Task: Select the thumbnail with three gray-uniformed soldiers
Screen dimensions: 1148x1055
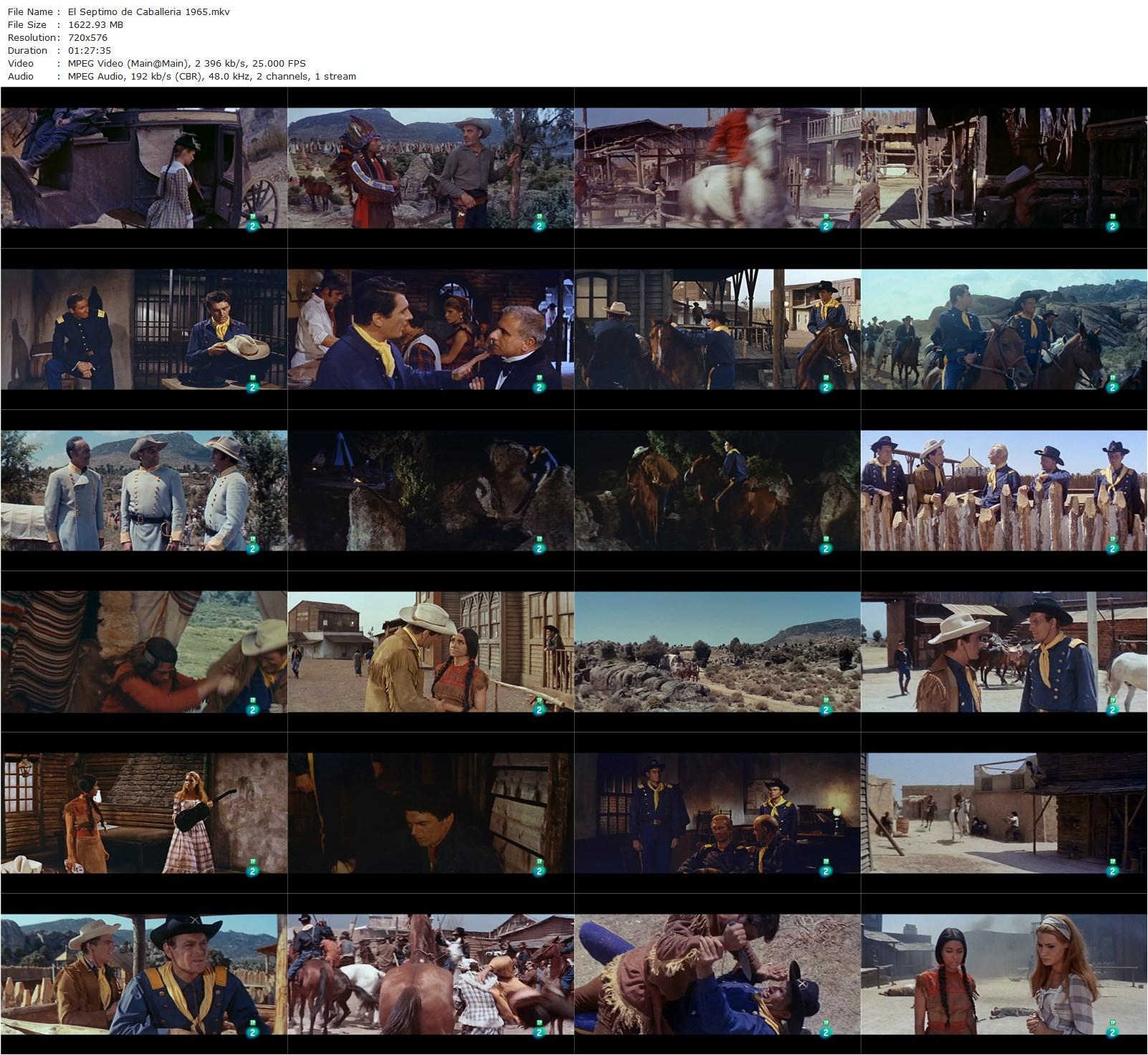Action: pos(143,491)
